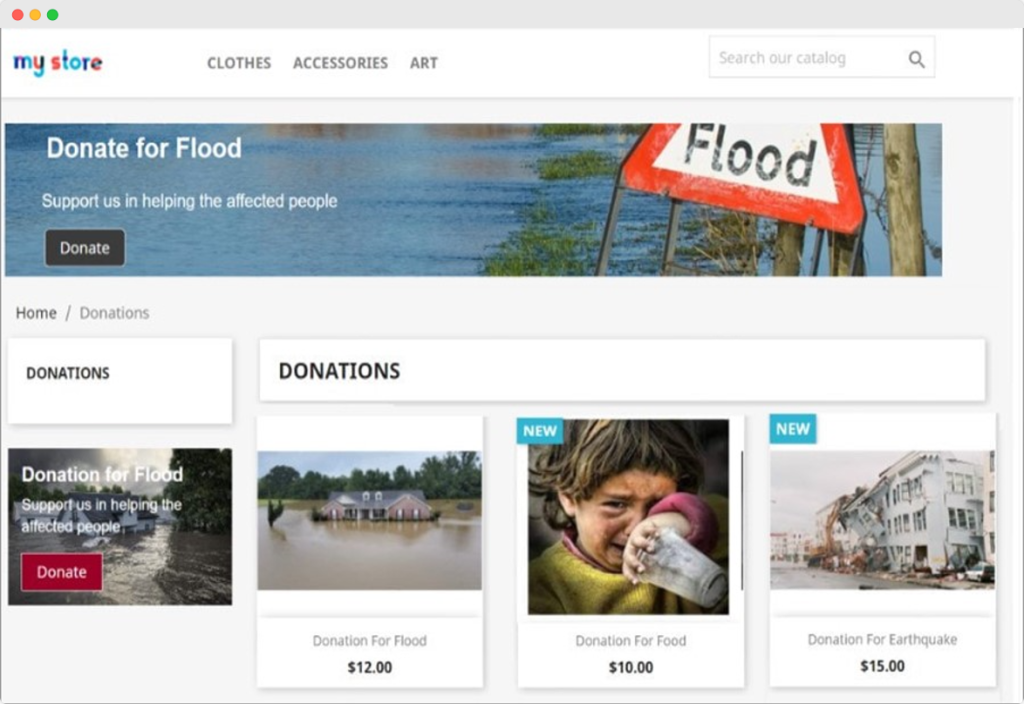Open the Donations sidebar category

click(x=68, y=373)
